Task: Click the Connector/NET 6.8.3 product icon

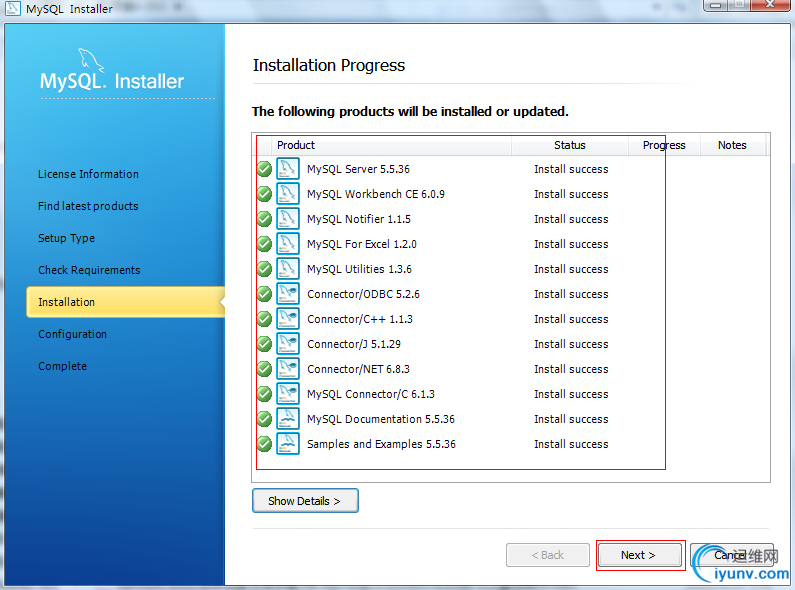Action: (287, 369)
